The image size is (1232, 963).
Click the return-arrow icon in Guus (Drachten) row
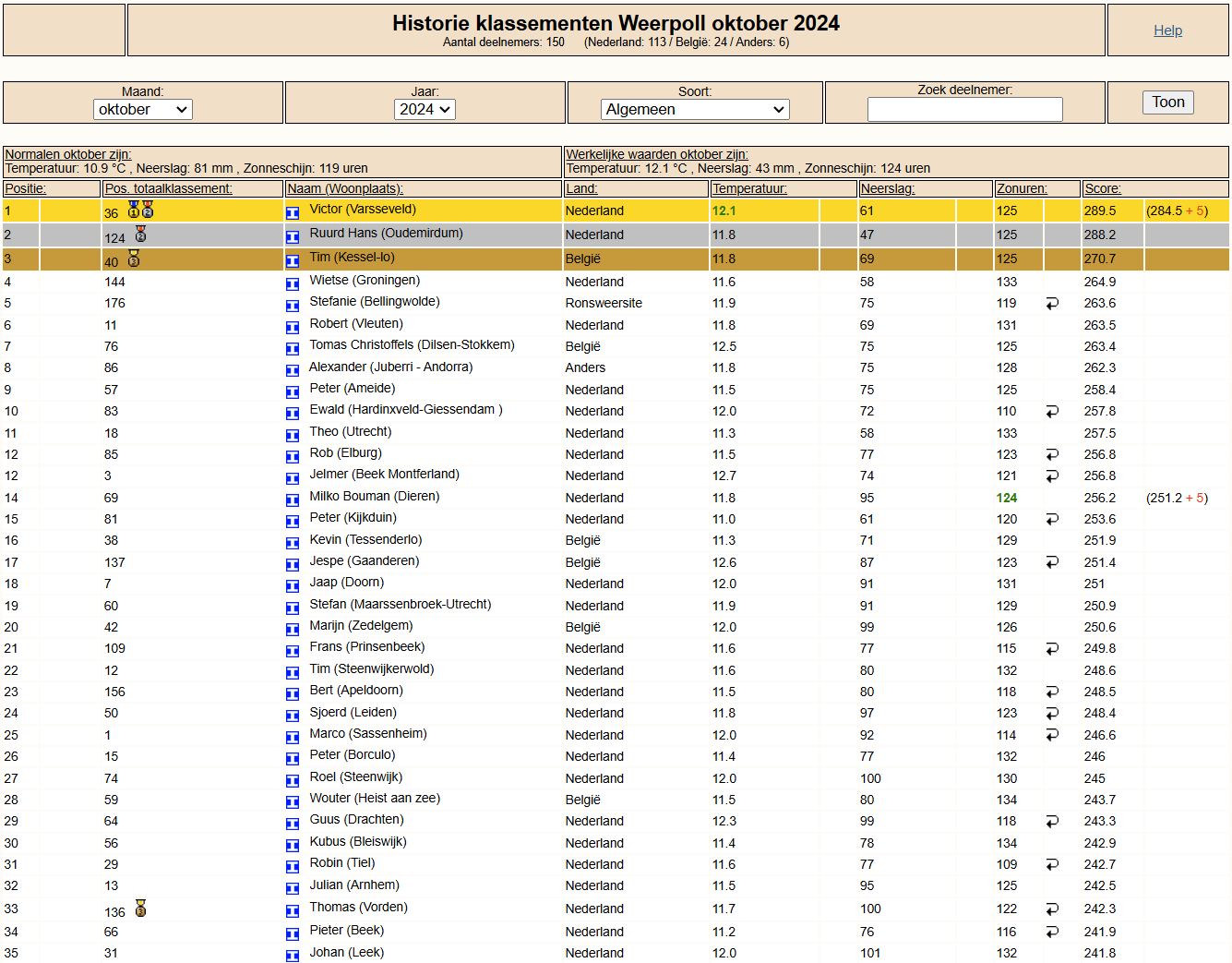[1052, 821]
